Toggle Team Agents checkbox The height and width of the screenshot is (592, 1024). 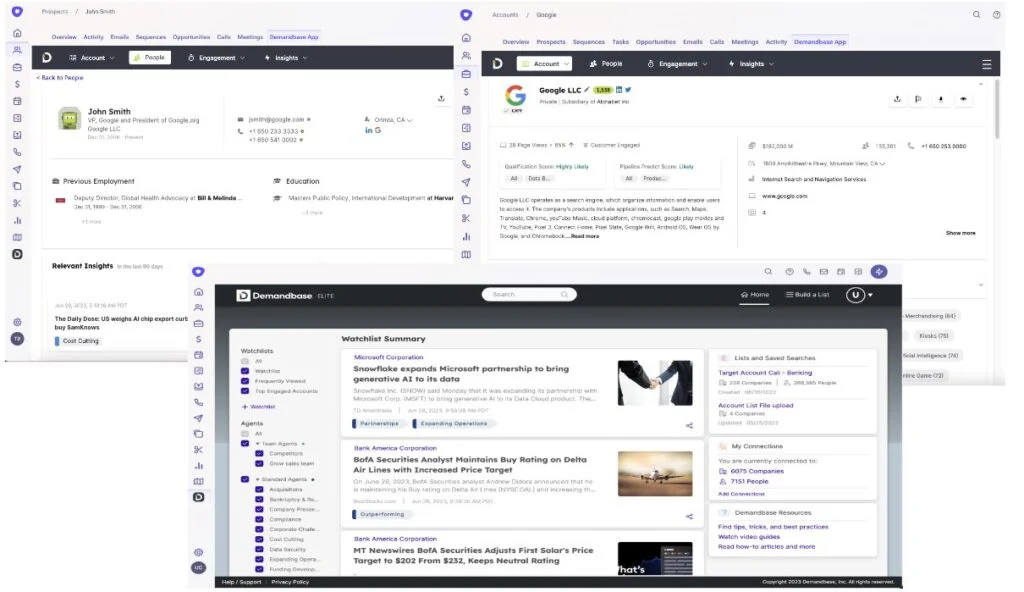245,443
